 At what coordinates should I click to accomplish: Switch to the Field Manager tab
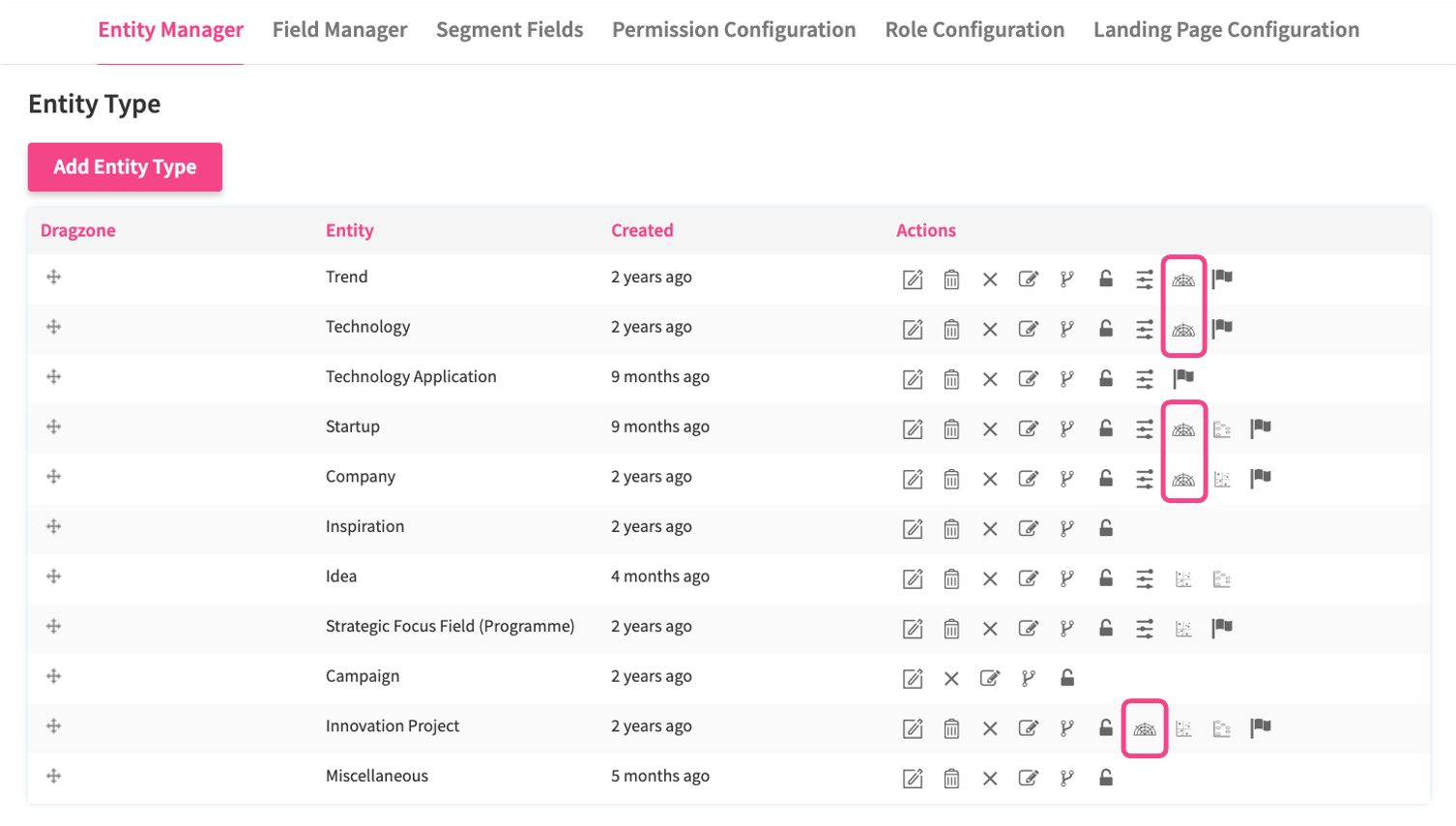pos(339,30)
